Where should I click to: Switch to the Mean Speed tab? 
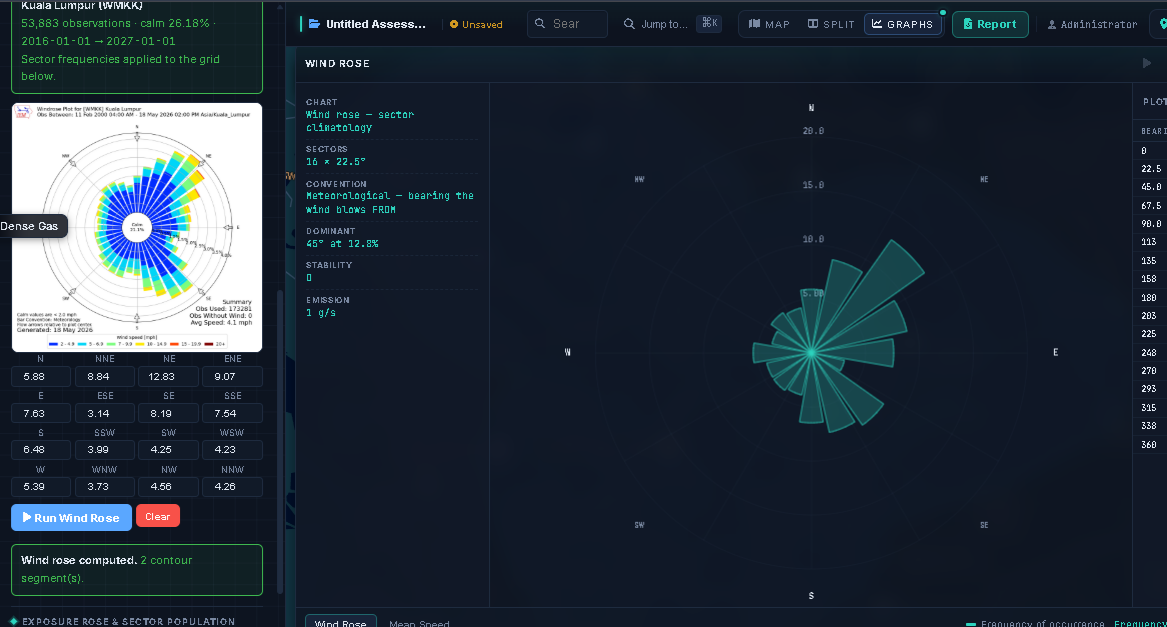coord(419,623)
